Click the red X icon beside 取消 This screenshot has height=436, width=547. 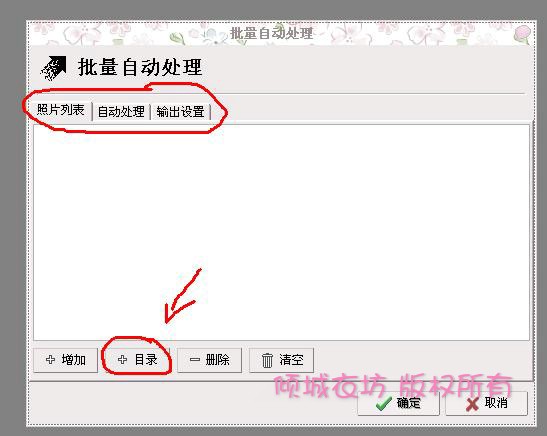[472, 404]
